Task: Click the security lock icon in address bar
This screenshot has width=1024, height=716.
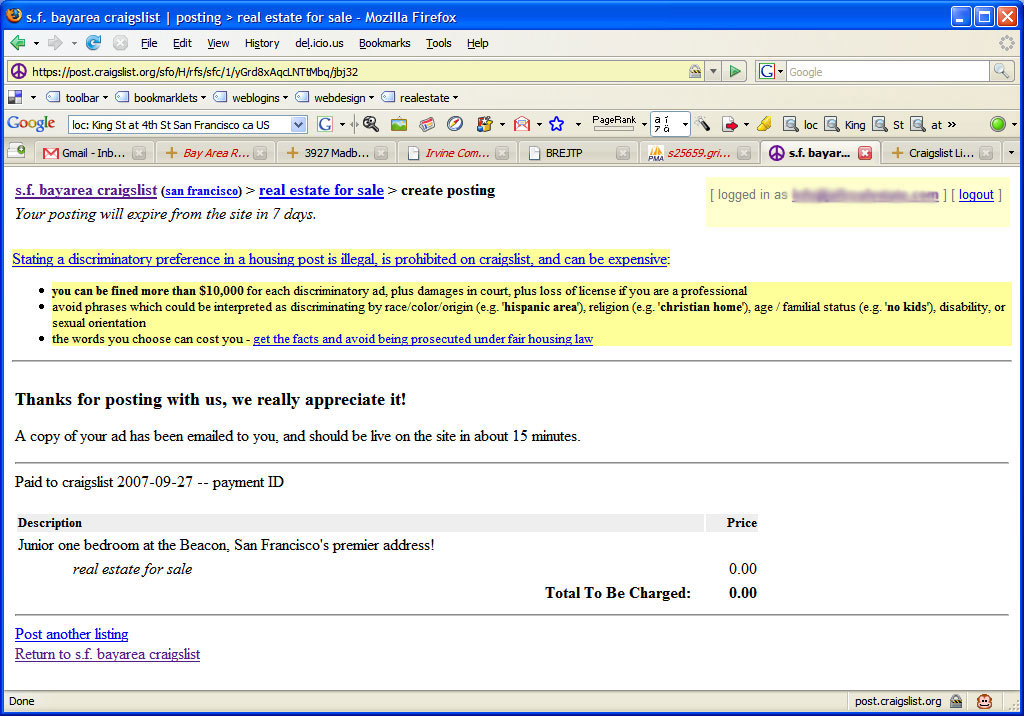Action: pos(695,71)
